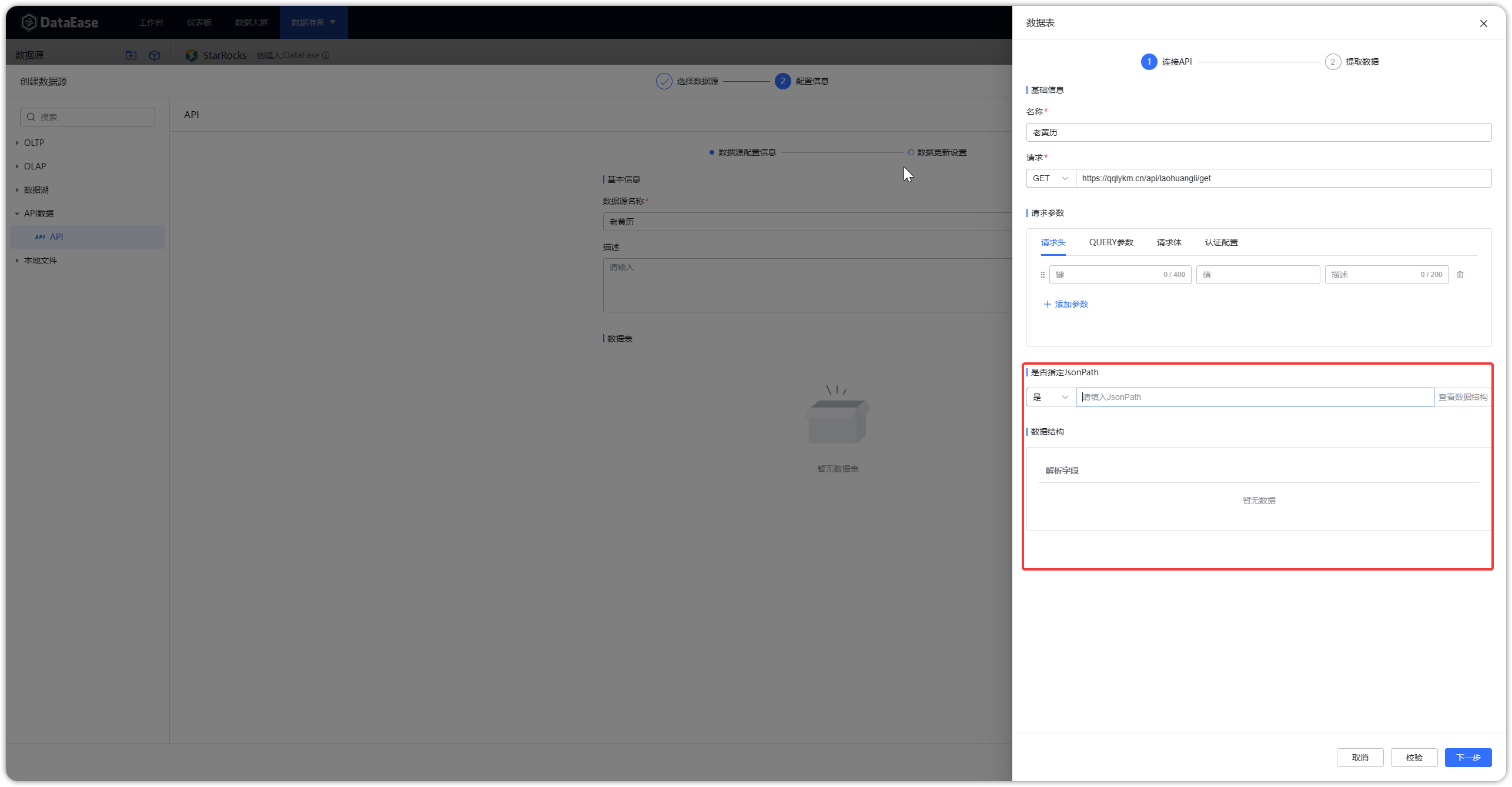Click the drag handle icon on request row
The width and height of the screenshot is (1512, 787).
[1042, 274]
